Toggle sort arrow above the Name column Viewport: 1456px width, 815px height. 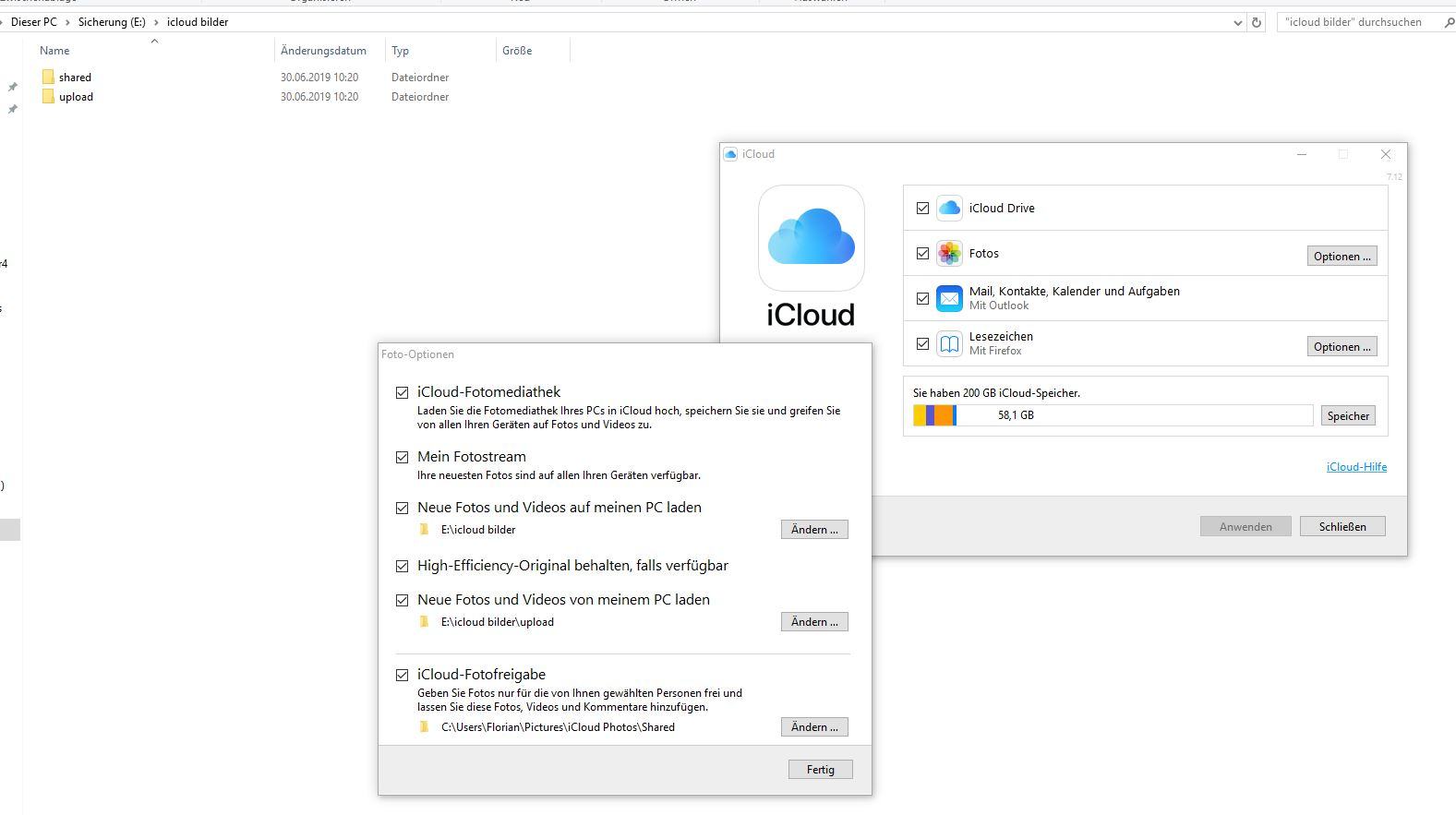pyautogui.click(x=154, y=41)
